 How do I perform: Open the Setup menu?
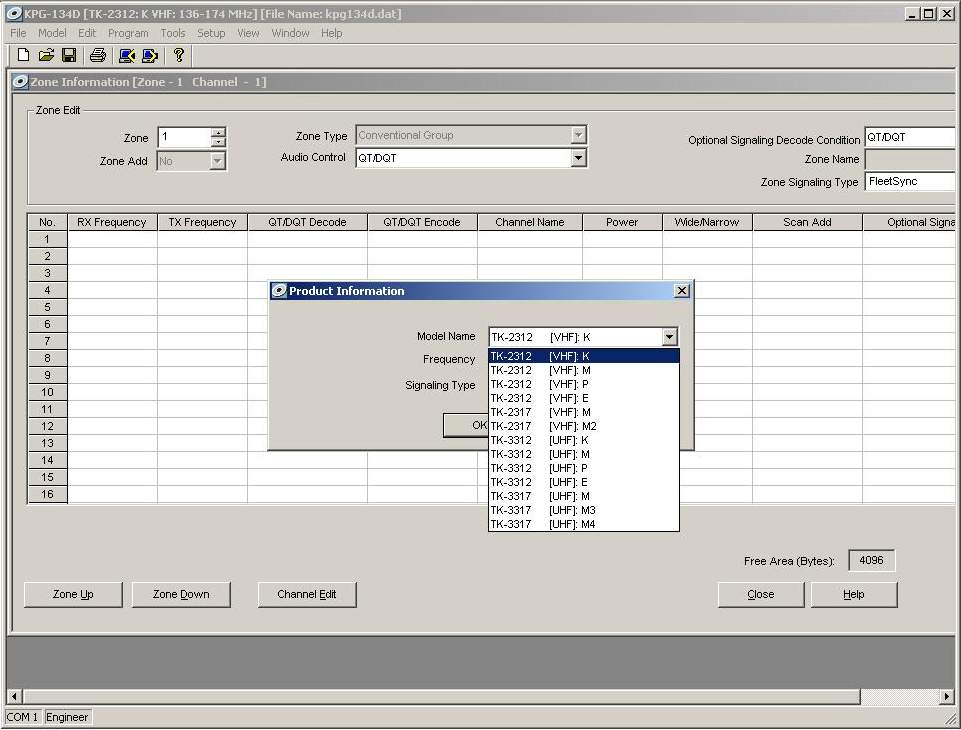coord(211,33)
